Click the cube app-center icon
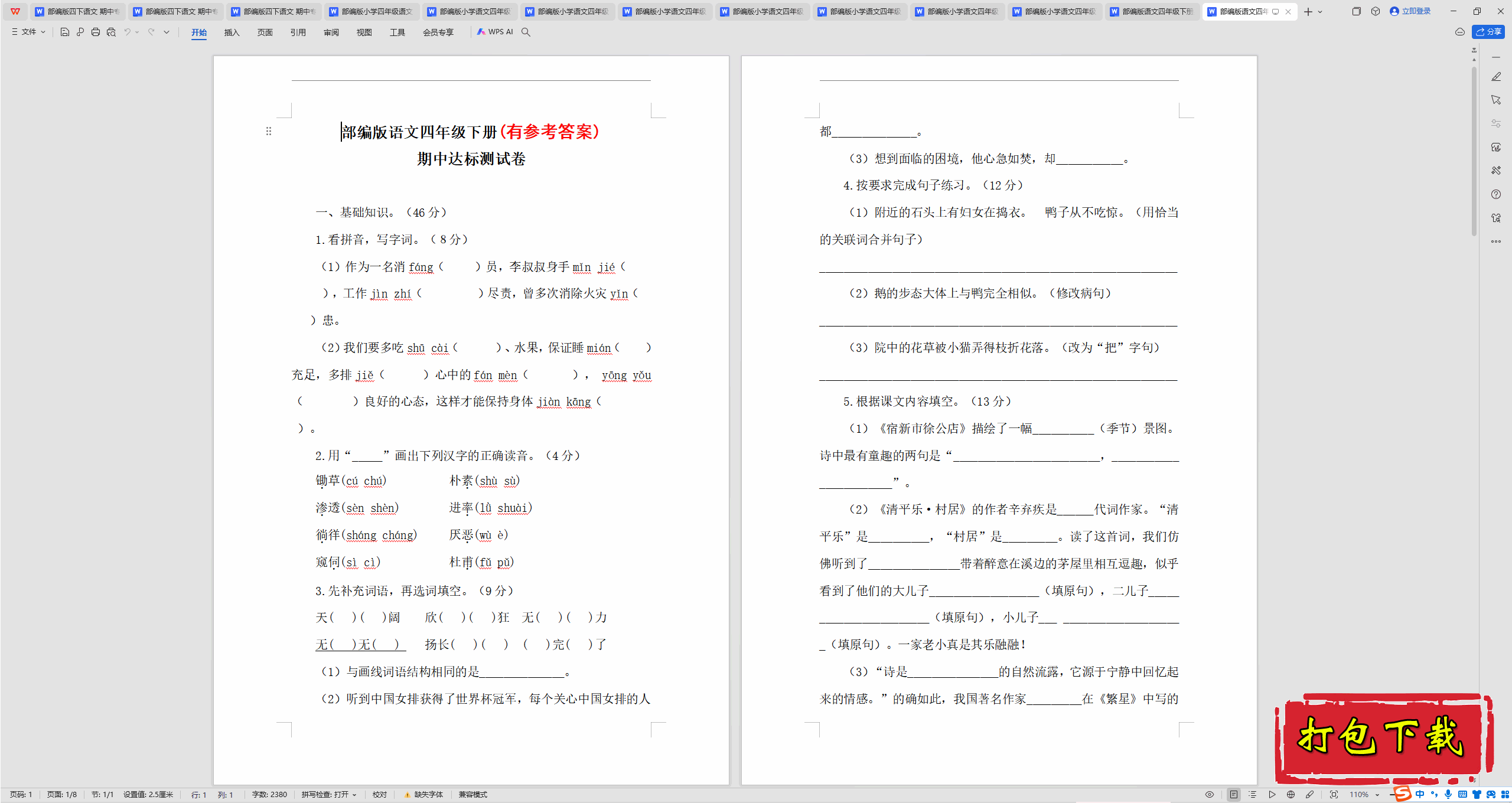Screen dimensions: 1512x803 pyautogui.click(x=1376, y=11)
